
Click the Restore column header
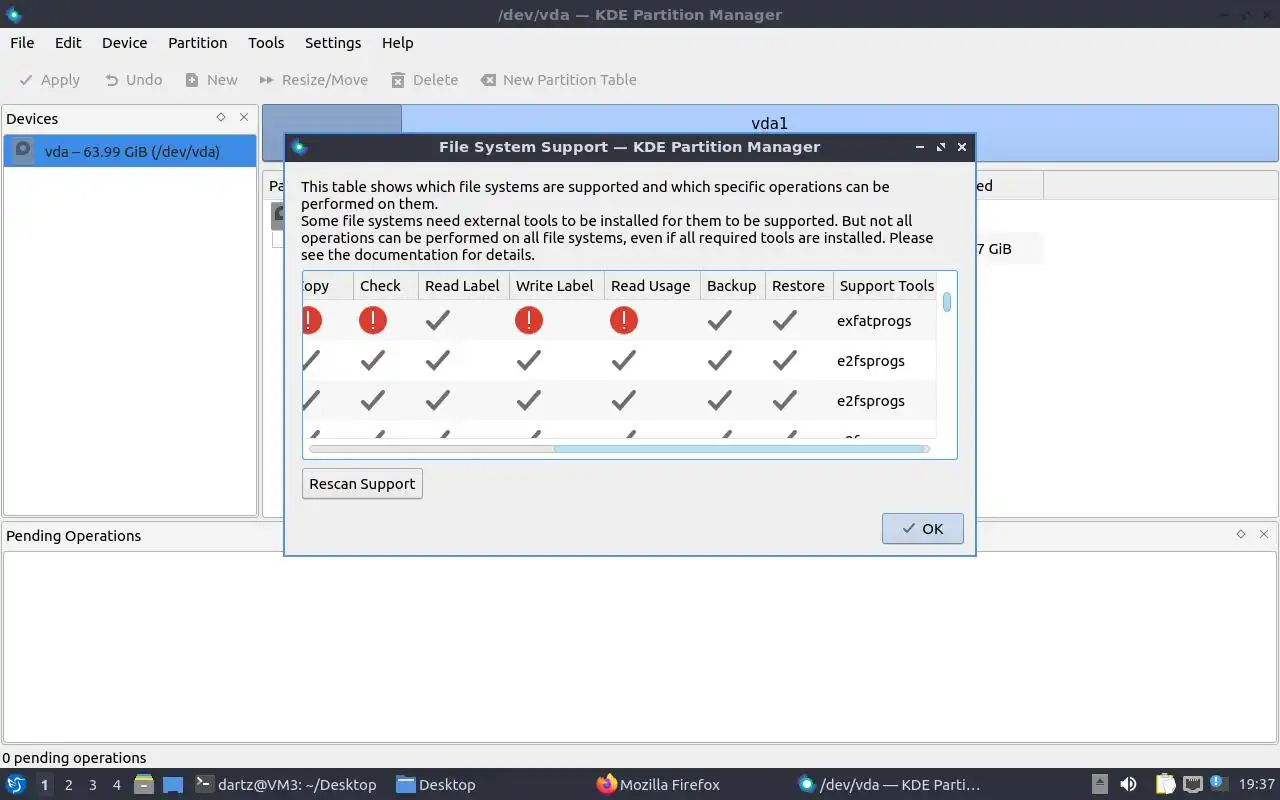(799, 286)
